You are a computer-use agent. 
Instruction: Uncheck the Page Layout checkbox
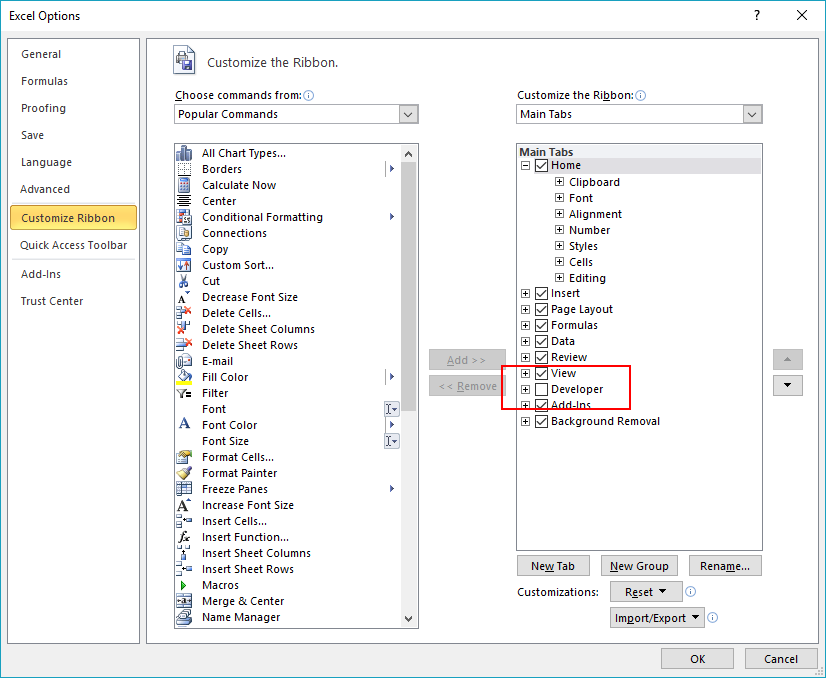pyautogui.click(x=542, y=309)
